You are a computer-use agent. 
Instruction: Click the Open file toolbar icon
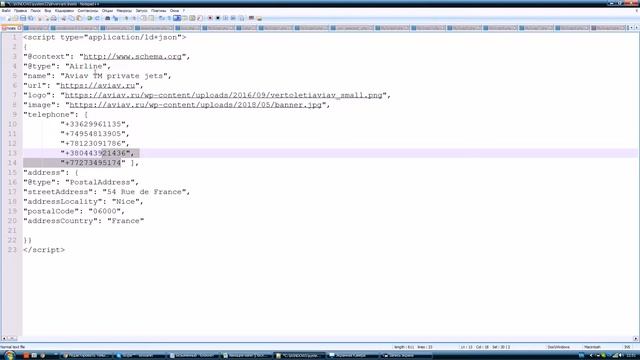[16, 18]
